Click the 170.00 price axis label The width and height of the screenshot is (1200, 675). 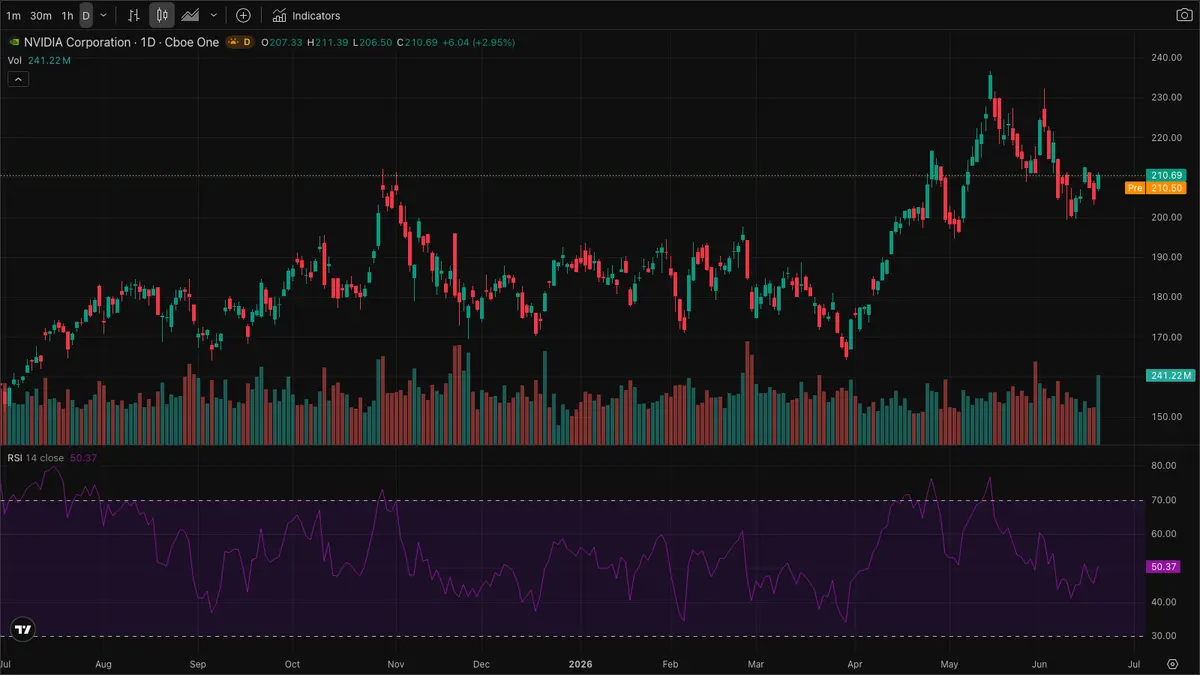click(1165, 337)
